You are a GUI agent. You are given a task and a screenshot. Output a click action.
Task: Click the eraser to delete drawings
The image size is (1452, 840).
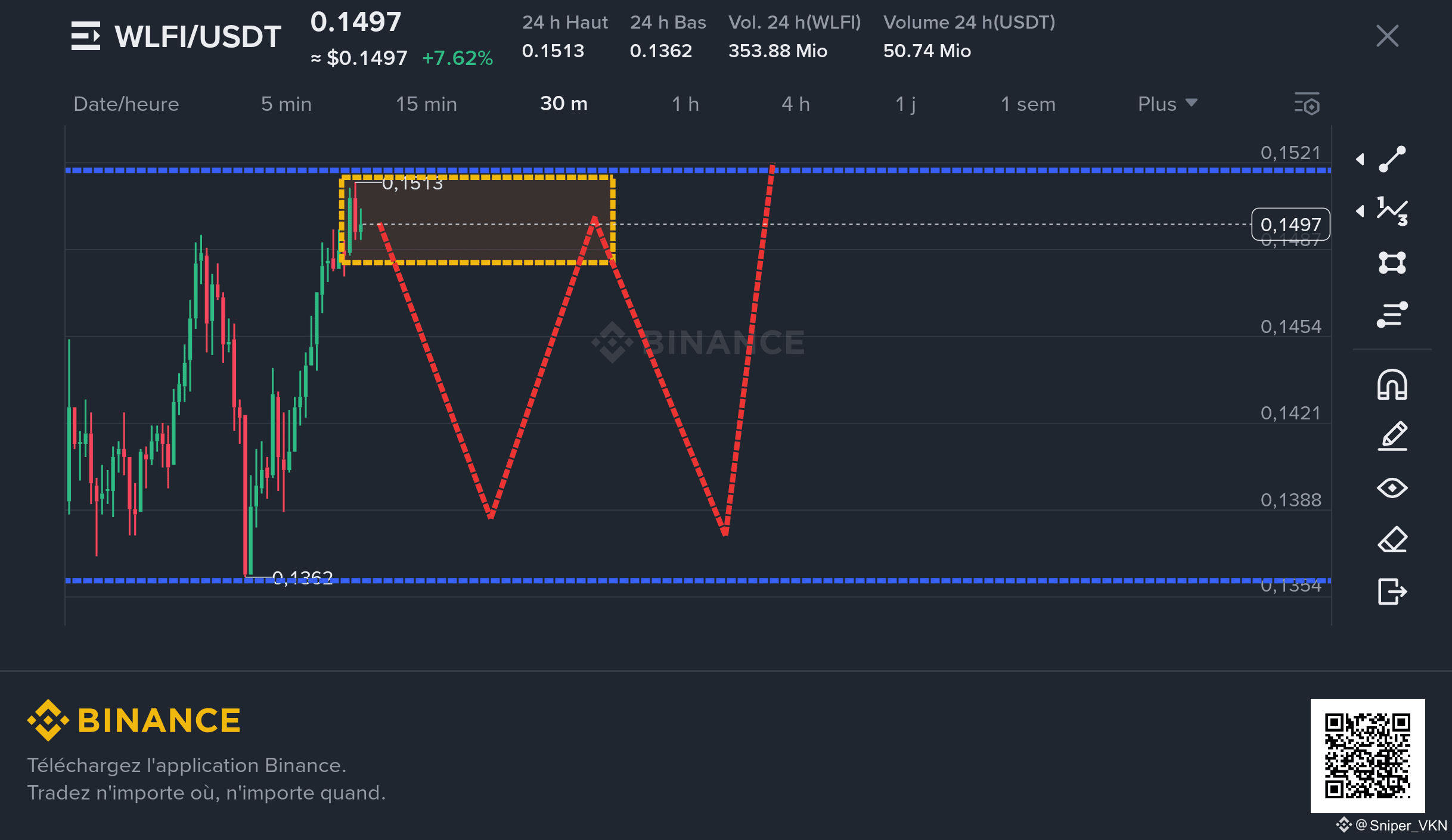[x=1392, y=540]
